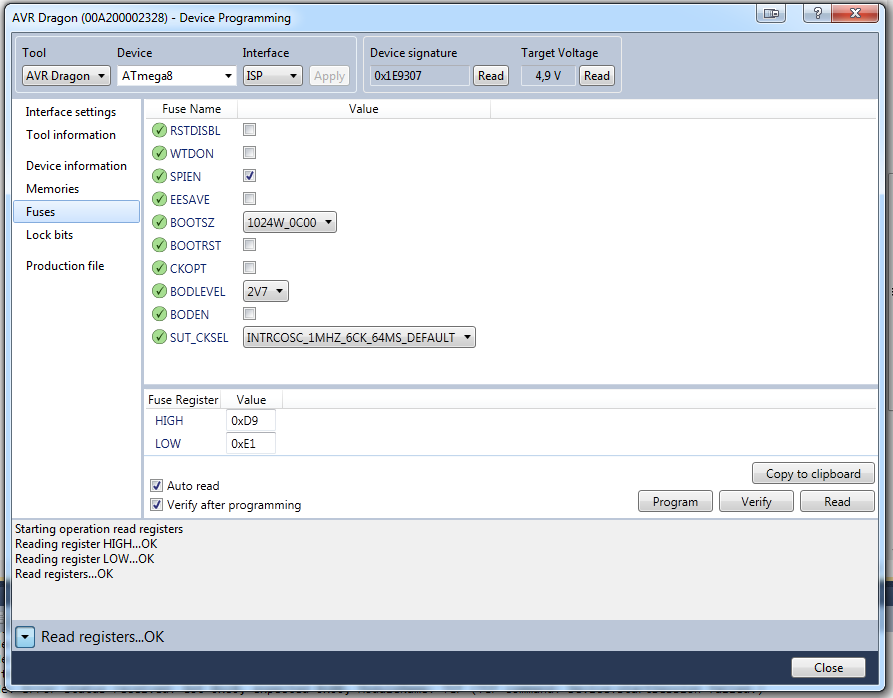Screen dimensions: 893x698
Task: Read the target voltage
Action: [597, 76]
